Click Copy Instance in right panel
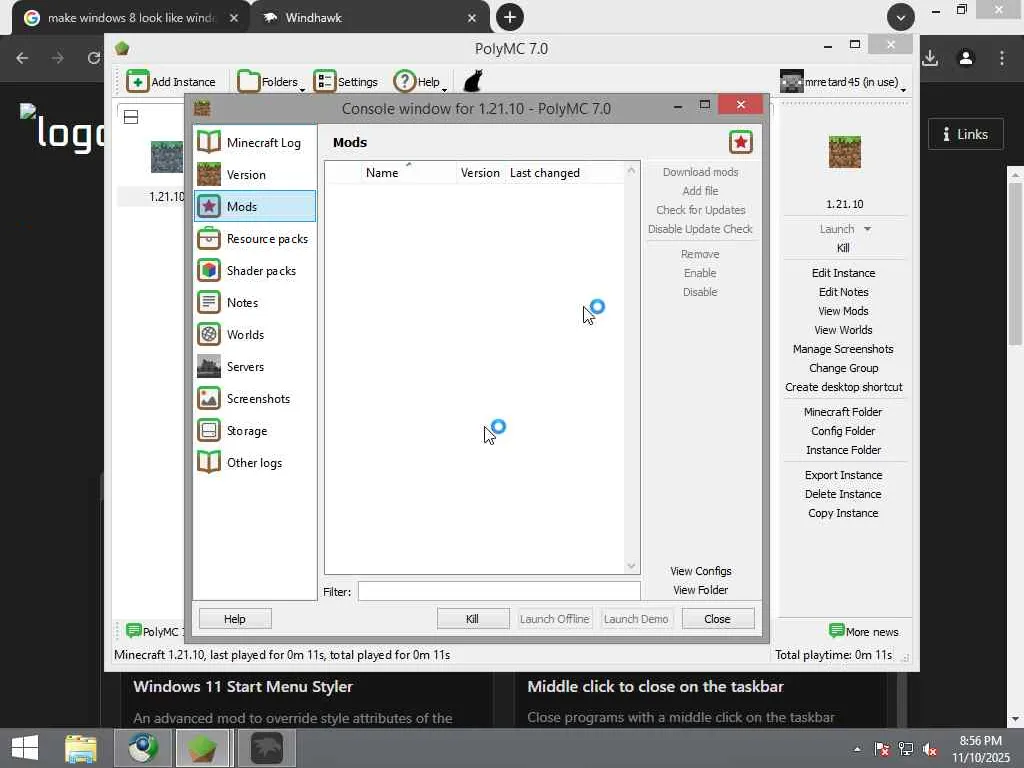 coord(843,513)
